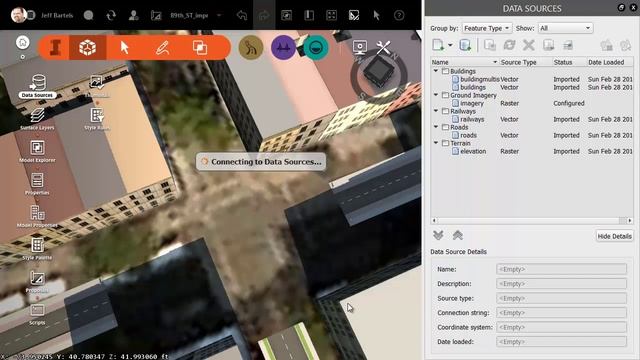Click the InfraWorks orange I home icon
640x360 pixels.
click(55, 48)
